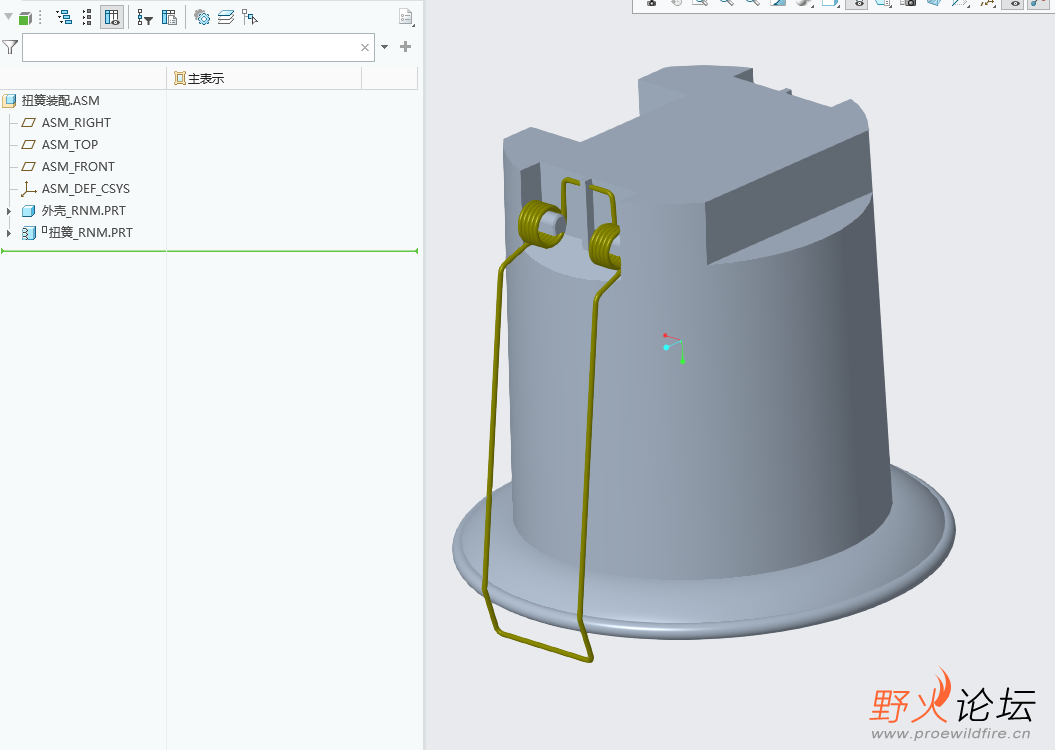1055x750 pixels.
Task: Expand the 外壳_RNM.PRT tree node
Action: 9,211
